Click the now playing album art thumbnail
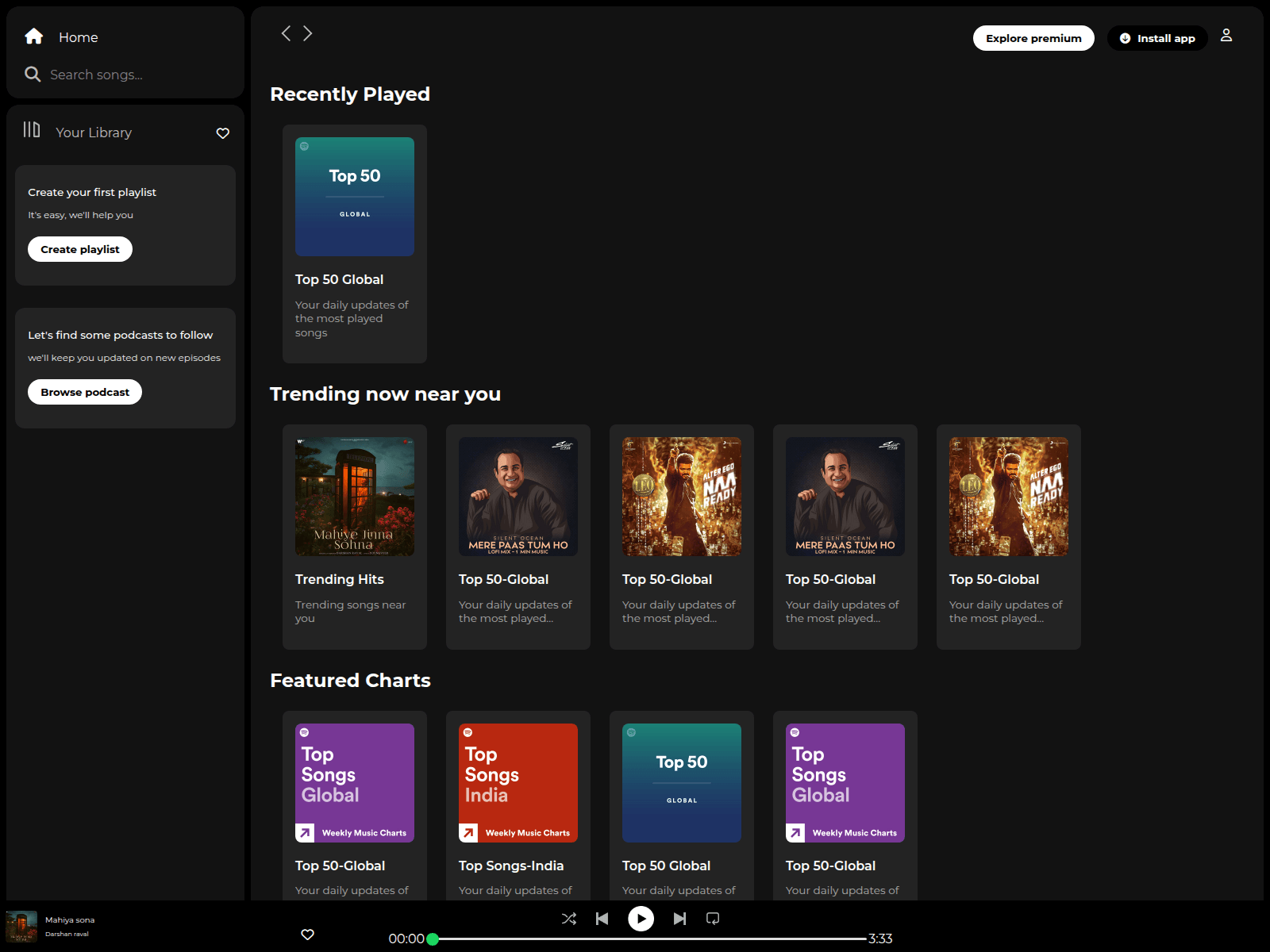Screen dimensions: 1270x952 [x=21, y=927]
